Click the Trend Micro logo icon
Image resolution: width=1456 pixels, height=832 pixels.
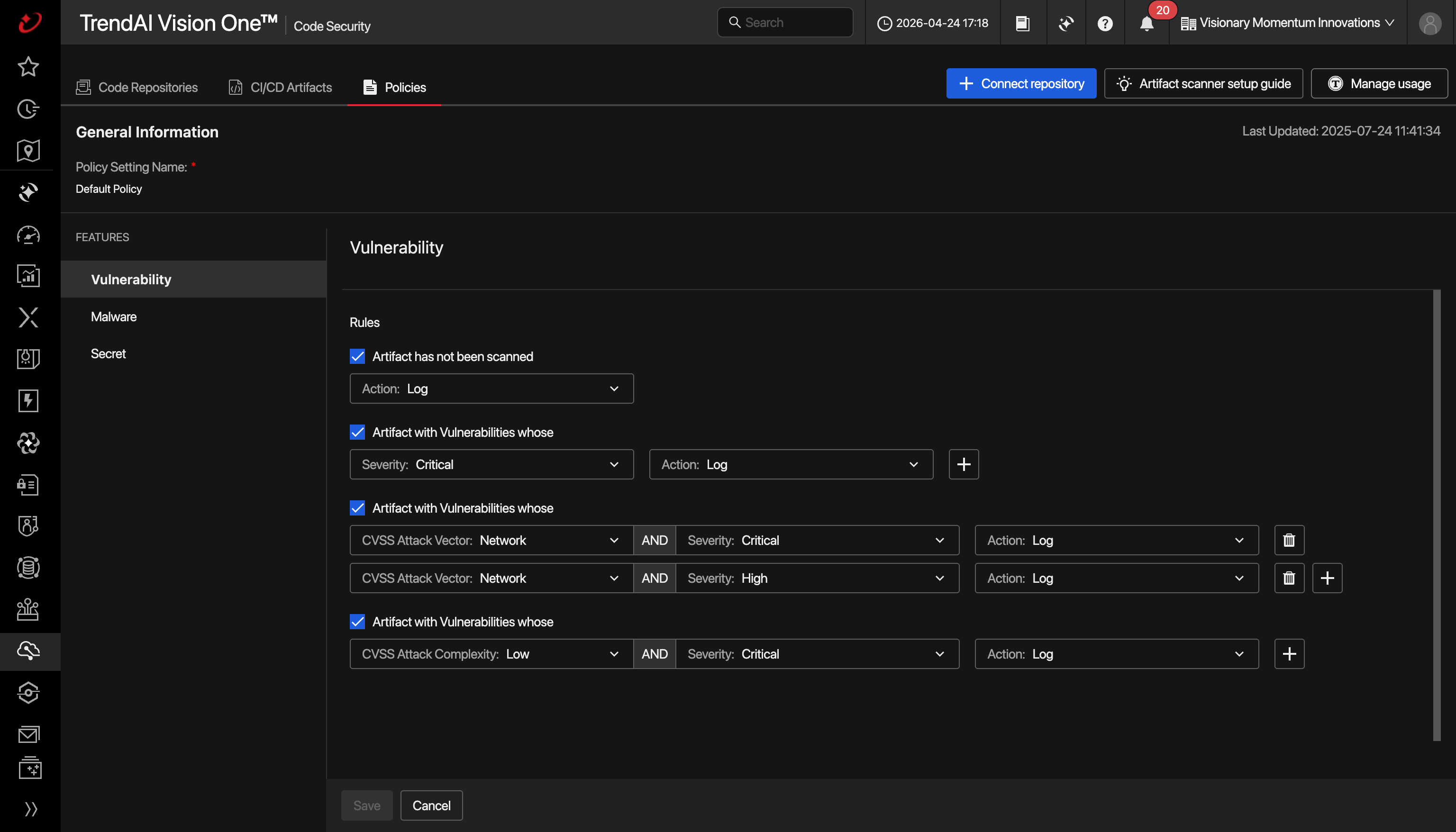coord(30,22)
